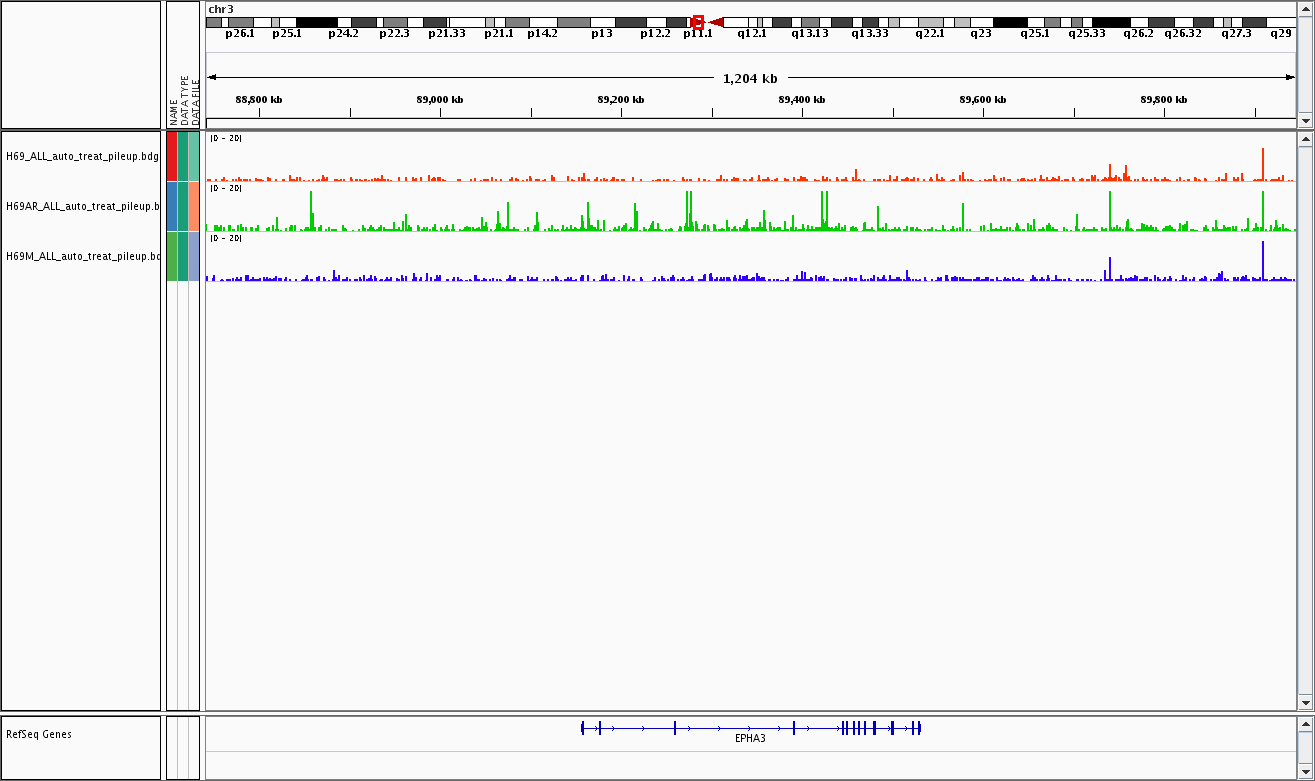Select the H69AR_ALL_auto_treat_pileup track name
The width and height of the screenshot is (1315, 781).
(x=82, y=206)
